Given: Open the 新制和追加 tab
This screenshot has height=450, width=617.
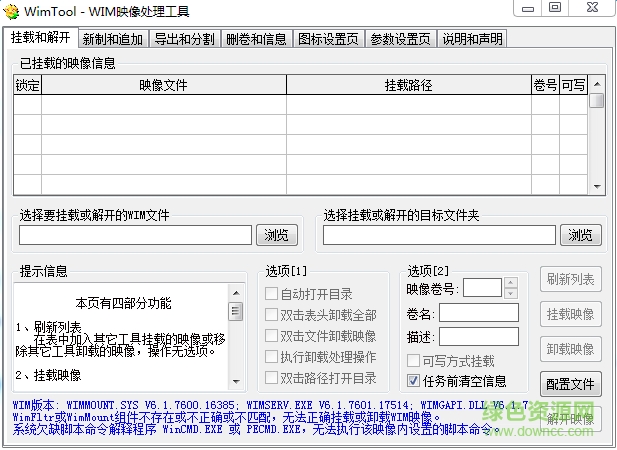Looking at the screenshot, I should click(113, 39).
